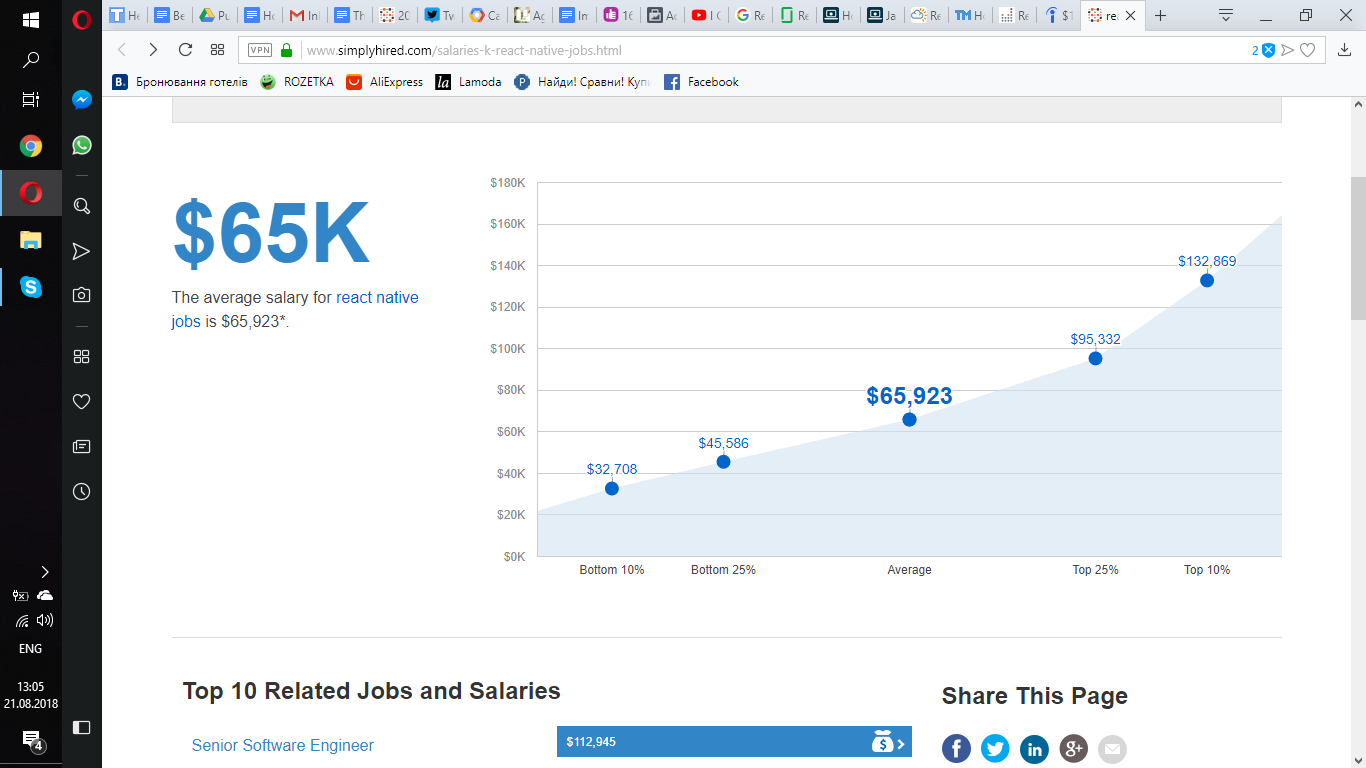Click the page vertical scrollbar thumb
The image size is (1366, 768).
point(1358,248)
